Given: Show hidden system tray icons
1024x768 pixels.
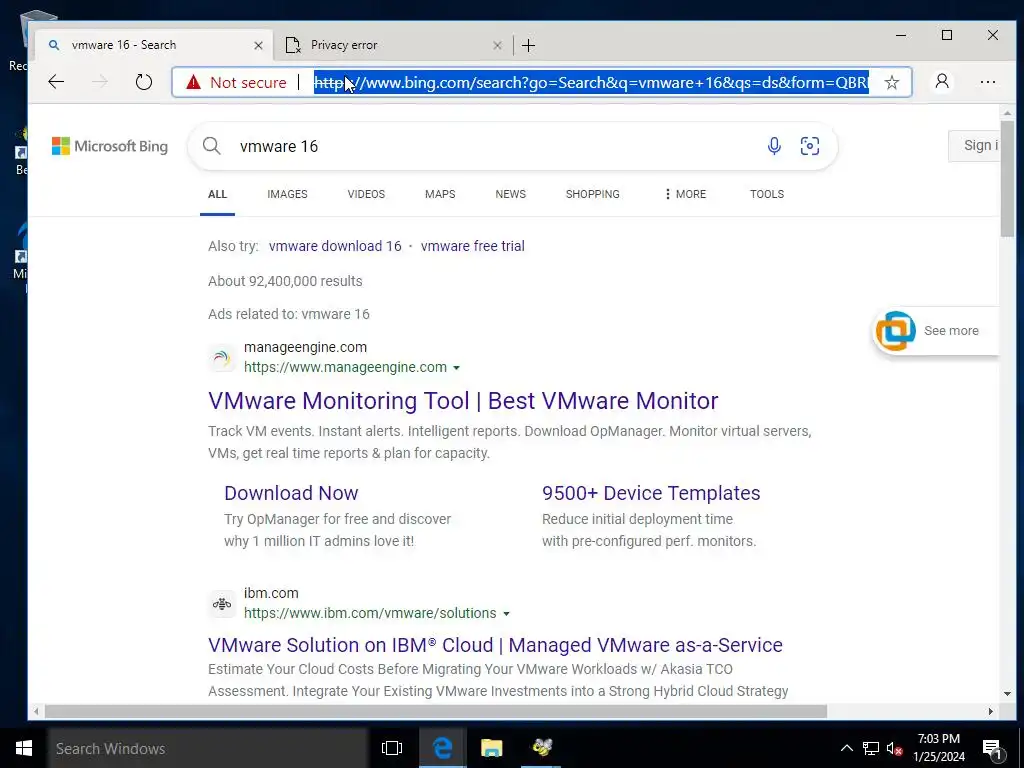Looking at the screenshot, I should pos(846,748).
